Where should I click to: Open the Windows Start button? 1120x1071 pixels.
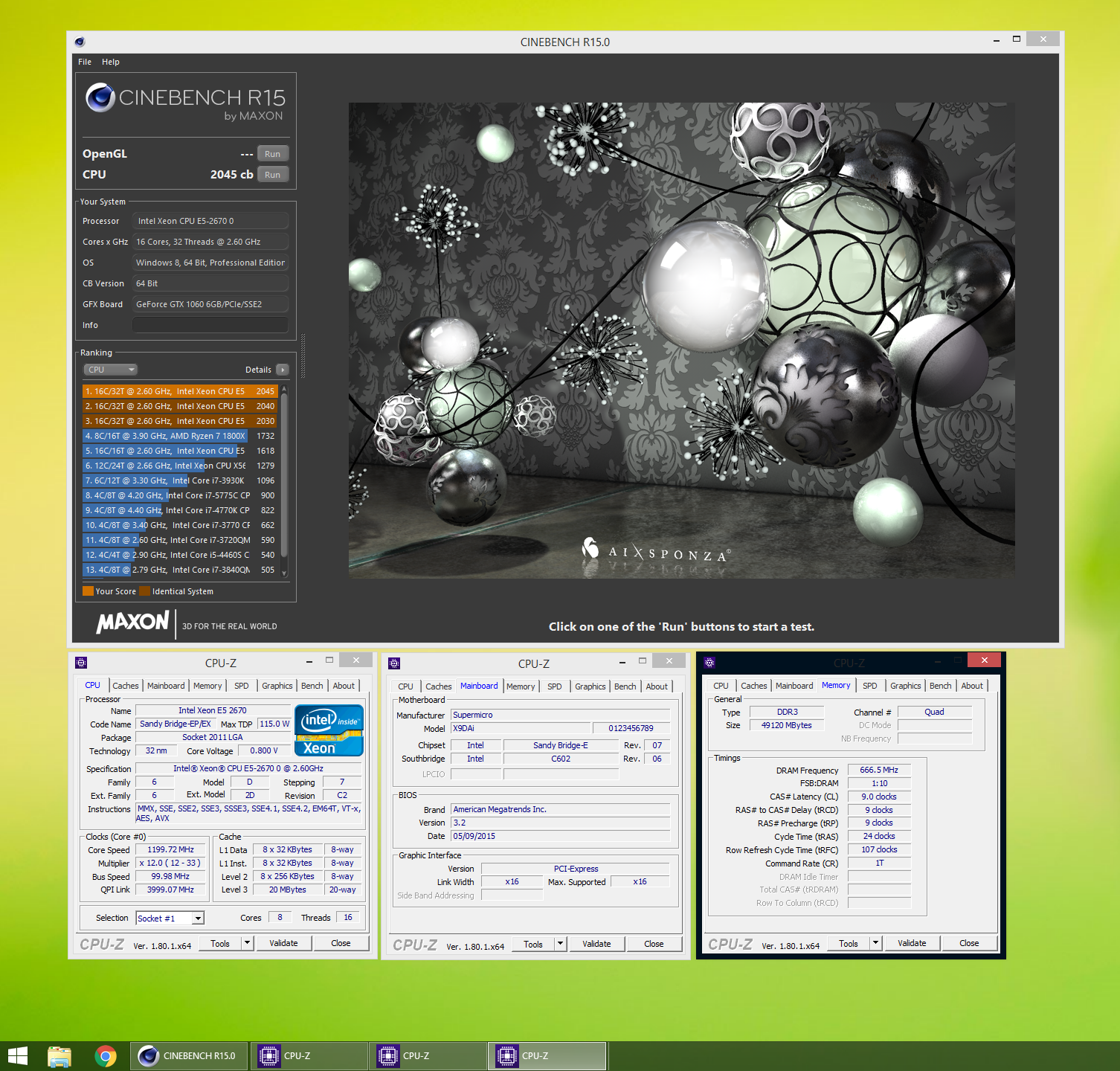(x=18, y=1056)
